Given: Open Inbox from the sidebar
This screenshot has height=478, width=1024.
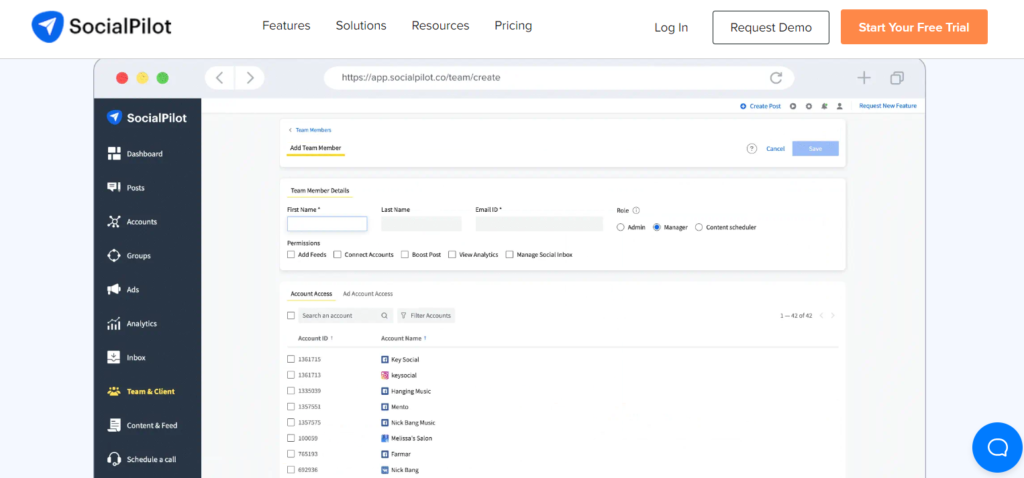Looking at the screenshot, I should point(126,358).
